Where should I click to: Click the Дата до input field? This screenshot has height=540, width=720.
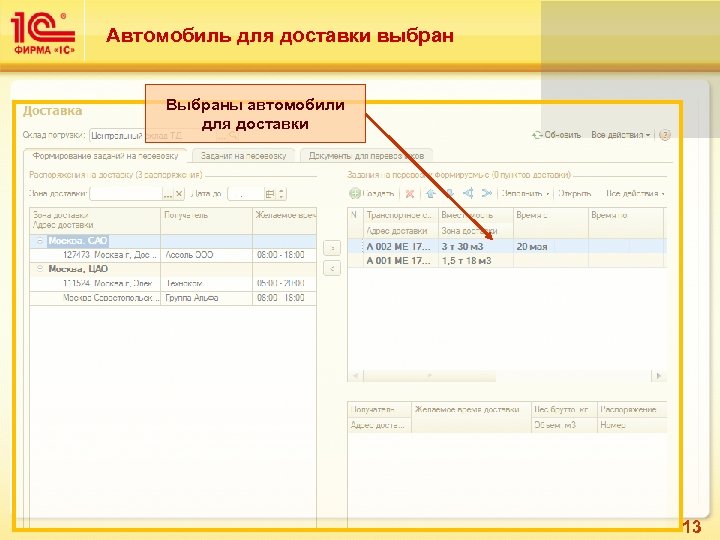point(247,194)
